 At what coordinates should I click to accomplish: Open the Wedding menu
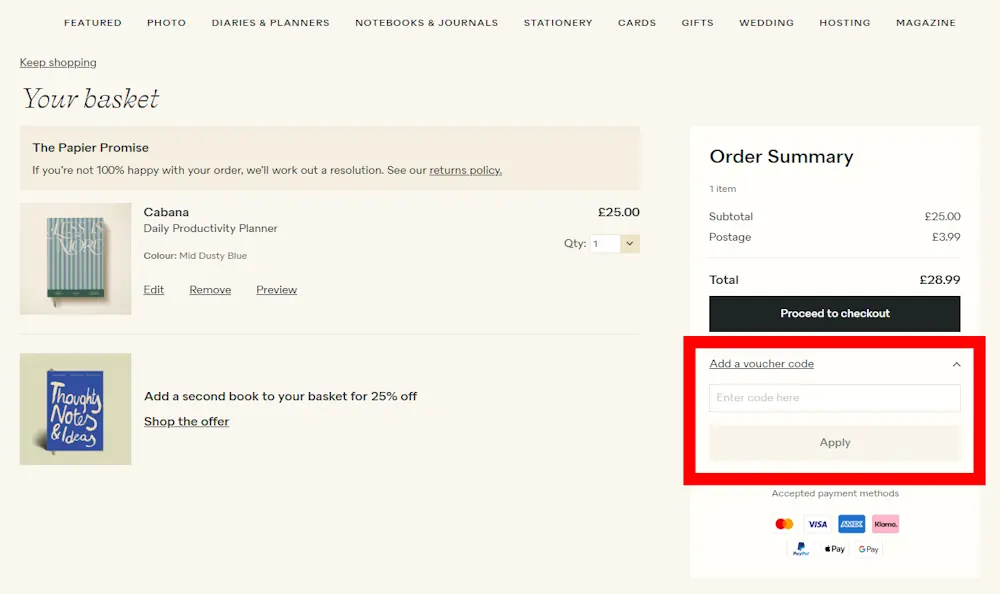point(766,22)
